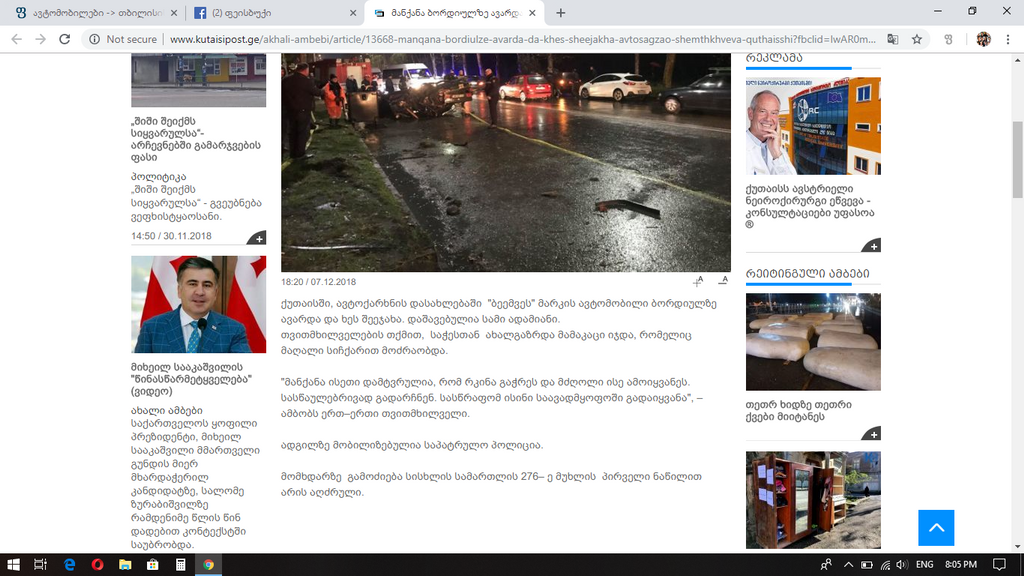Open Microsoft Store from taskbar
Screen dimensions: 1024x576
pos(152,564)
